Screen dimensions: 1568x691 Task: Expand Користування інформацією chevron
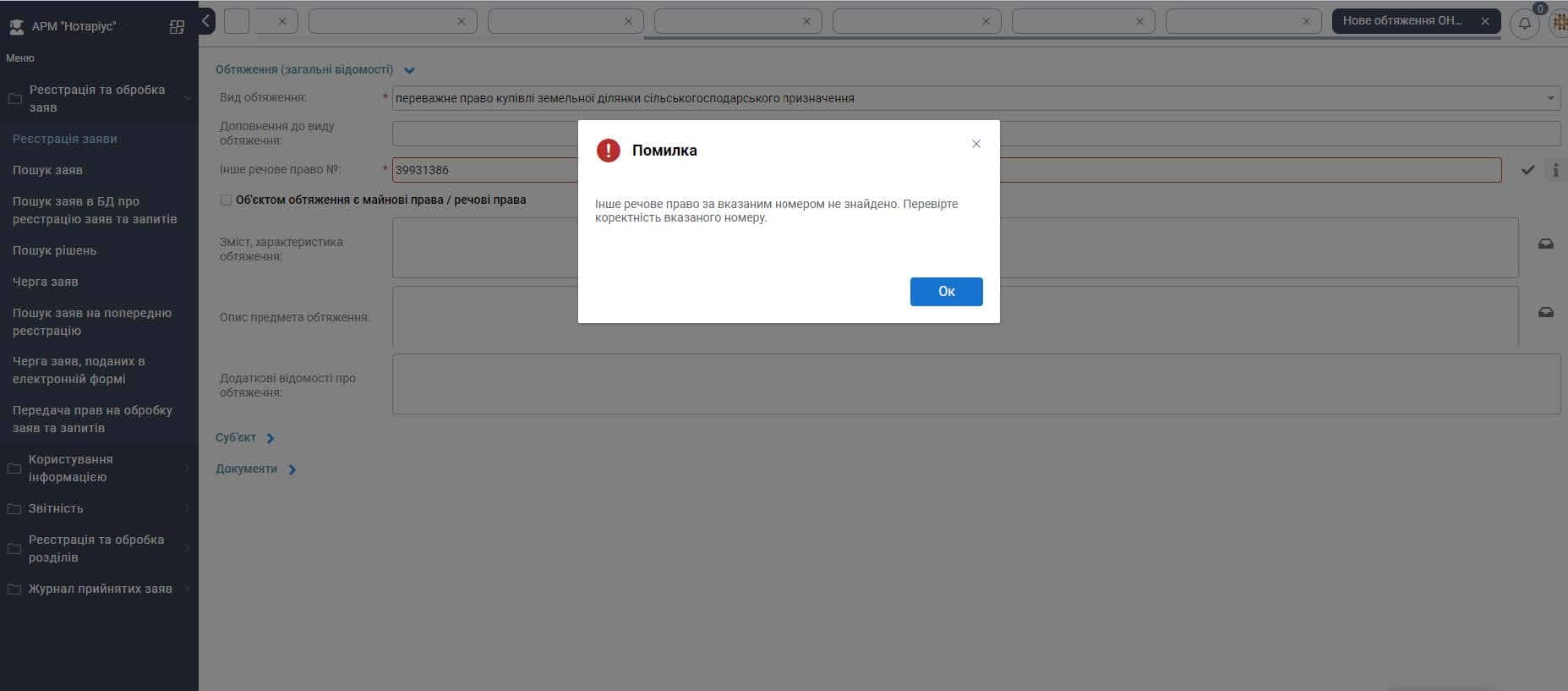click(188, 468)
